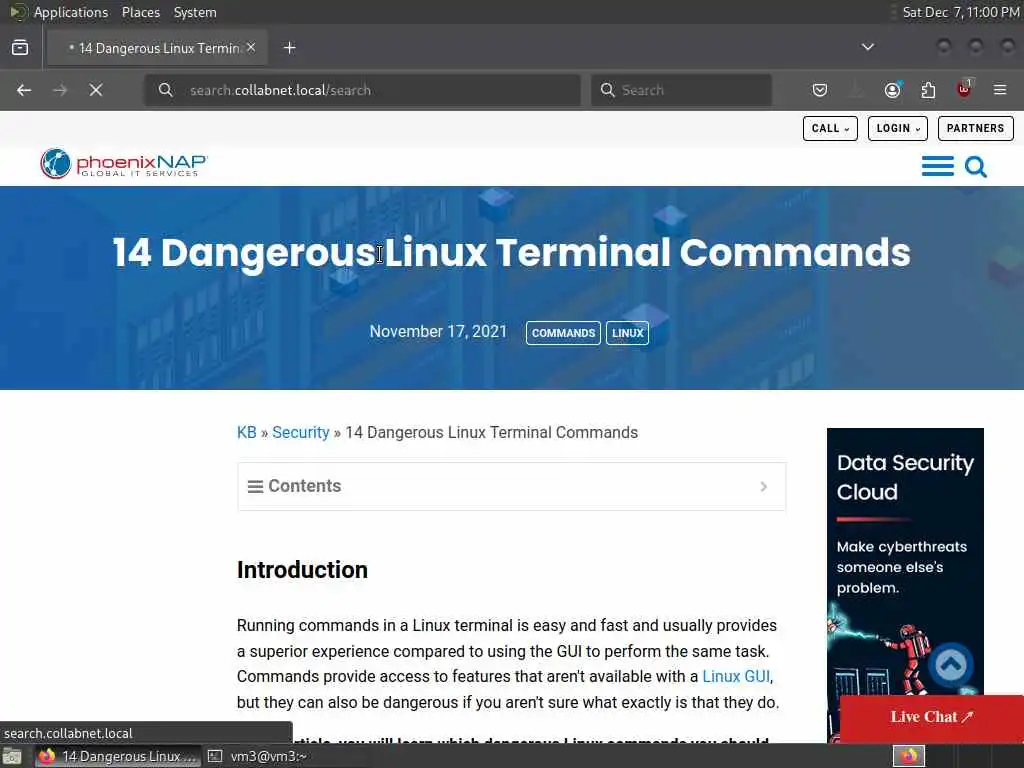Click the Firefox workspace switcher icon
Viewport: 1024px width, 768px height.
[909, 756]
